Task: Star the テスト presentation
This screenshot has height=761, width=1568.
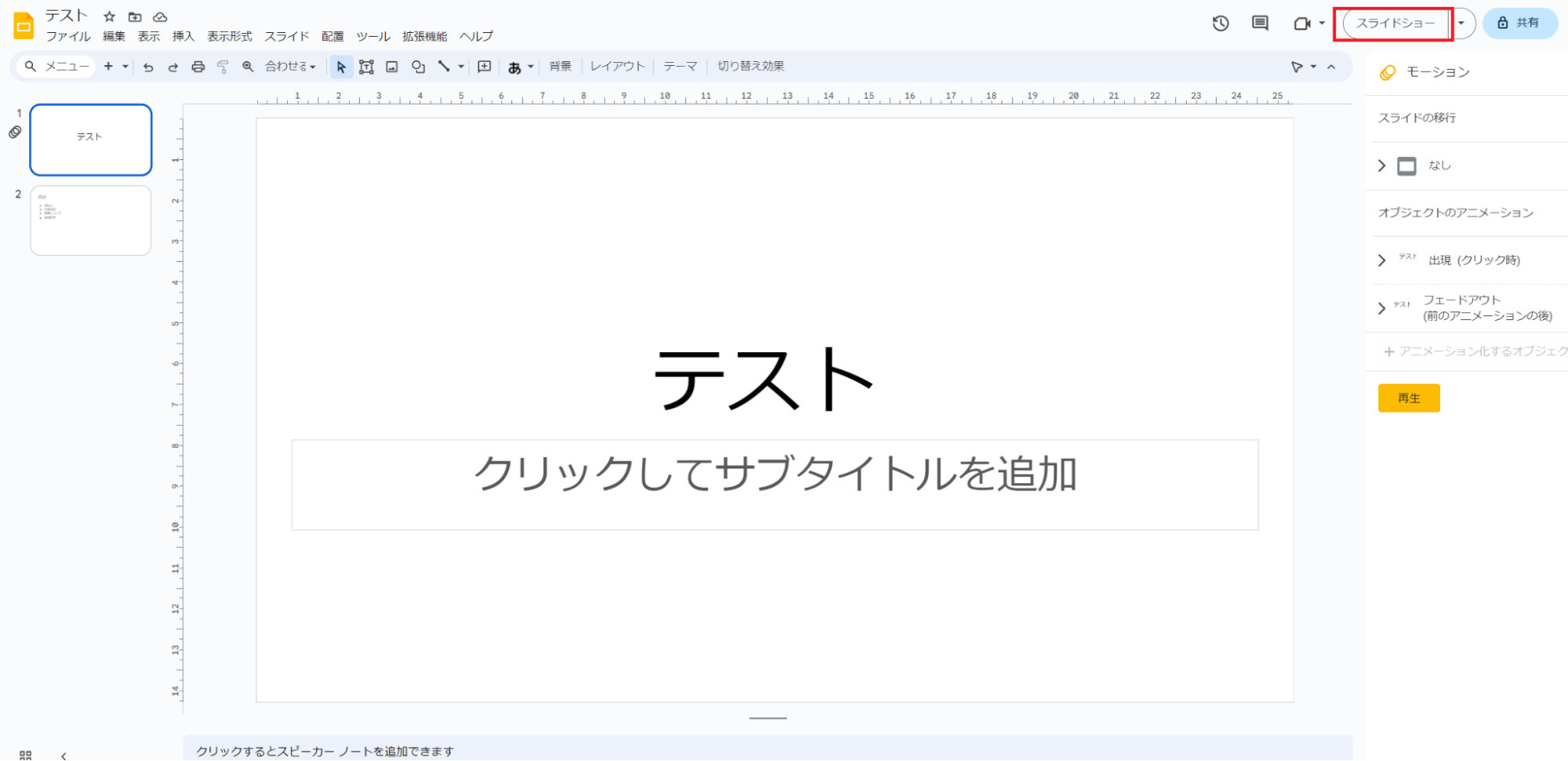Action: point(110,16)
